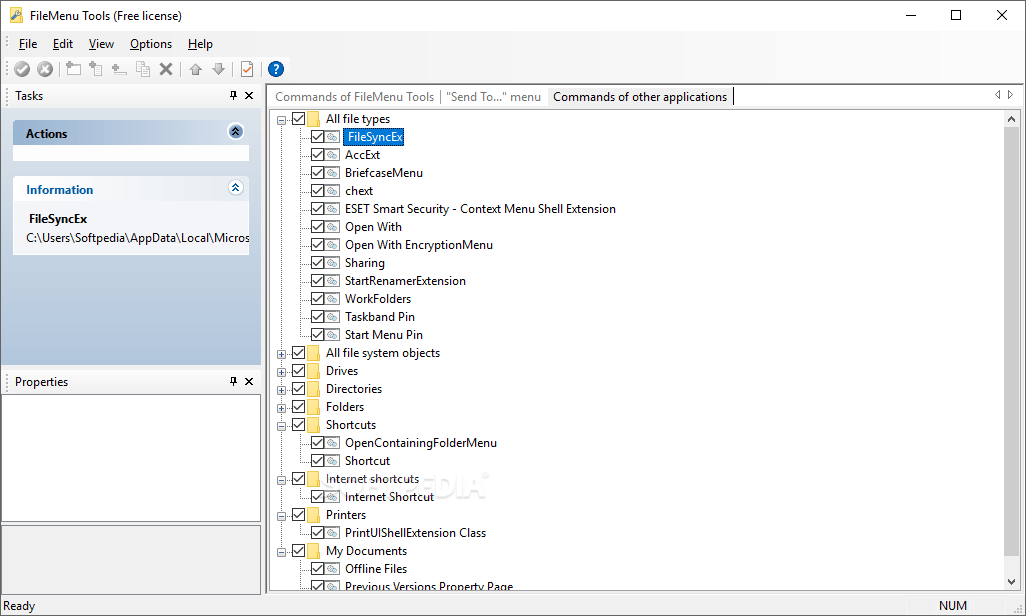Click the Delete toolbar icon
This screenshot has height=616, width=1026.
[x=166, y=69]
